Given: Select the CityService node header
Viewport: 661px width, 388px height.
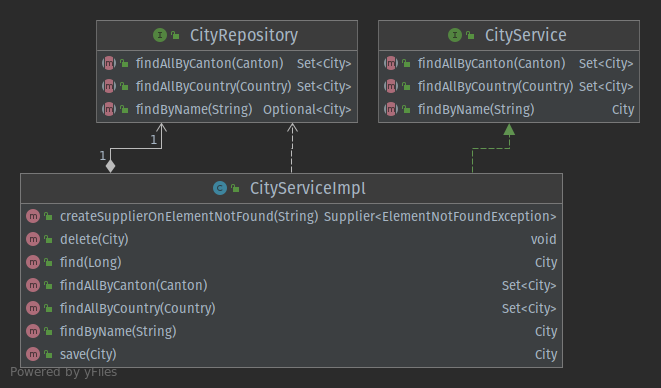Looking at the screenshot, I should [x=509, y=35].
